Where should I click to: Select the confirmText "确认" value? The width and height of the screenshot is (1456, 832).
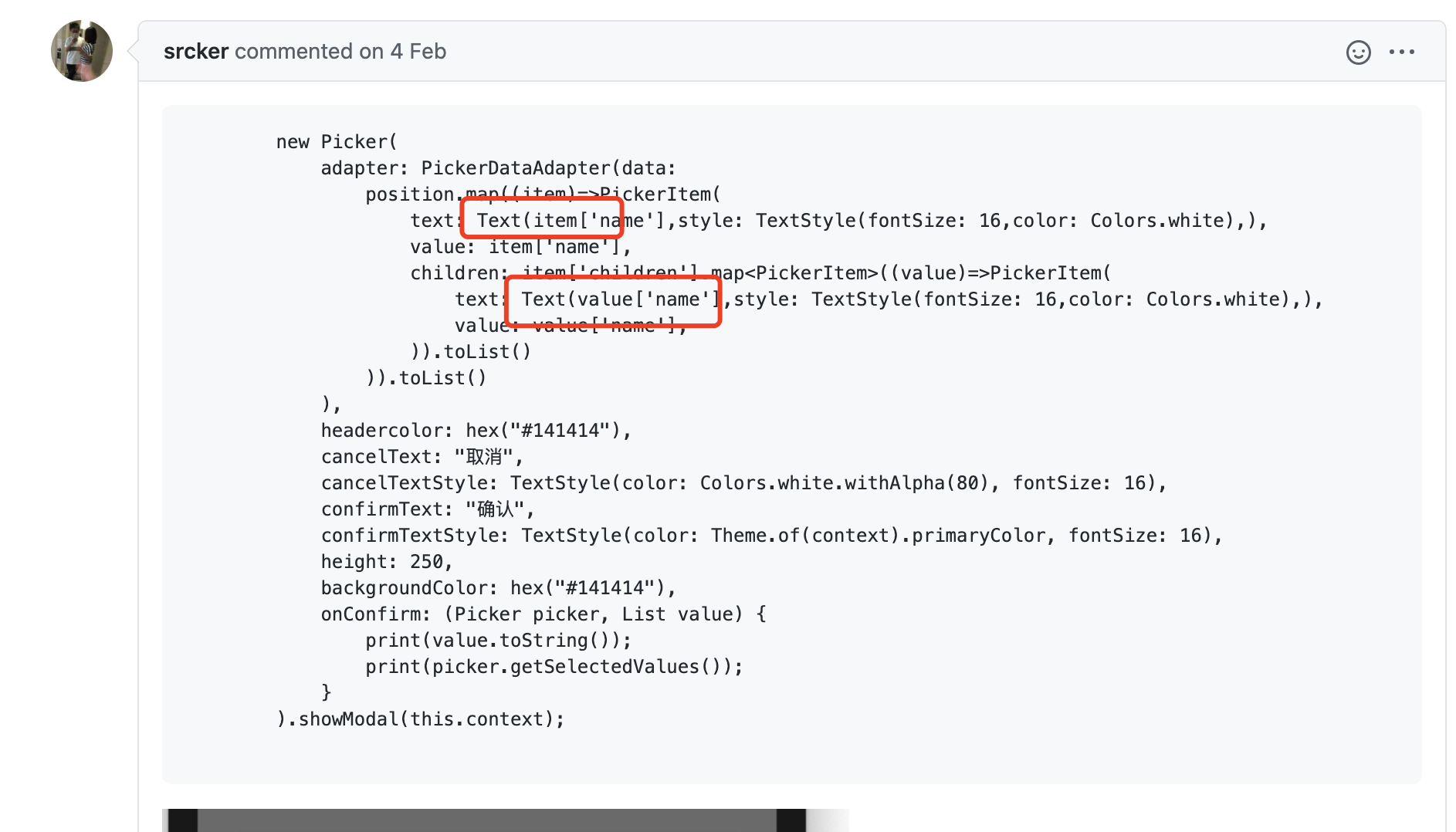499,509
